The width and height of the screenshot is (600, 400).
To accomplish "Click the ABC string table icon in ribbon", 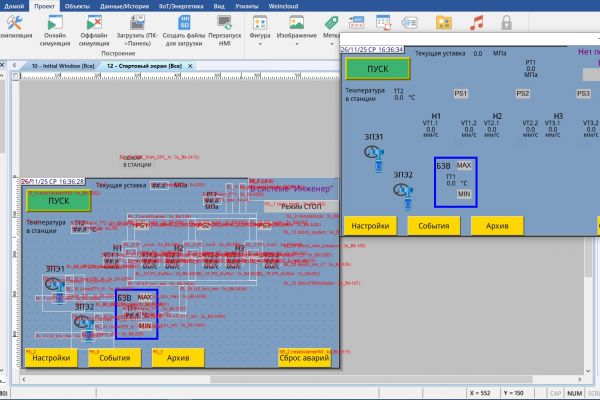I will 357,23.
